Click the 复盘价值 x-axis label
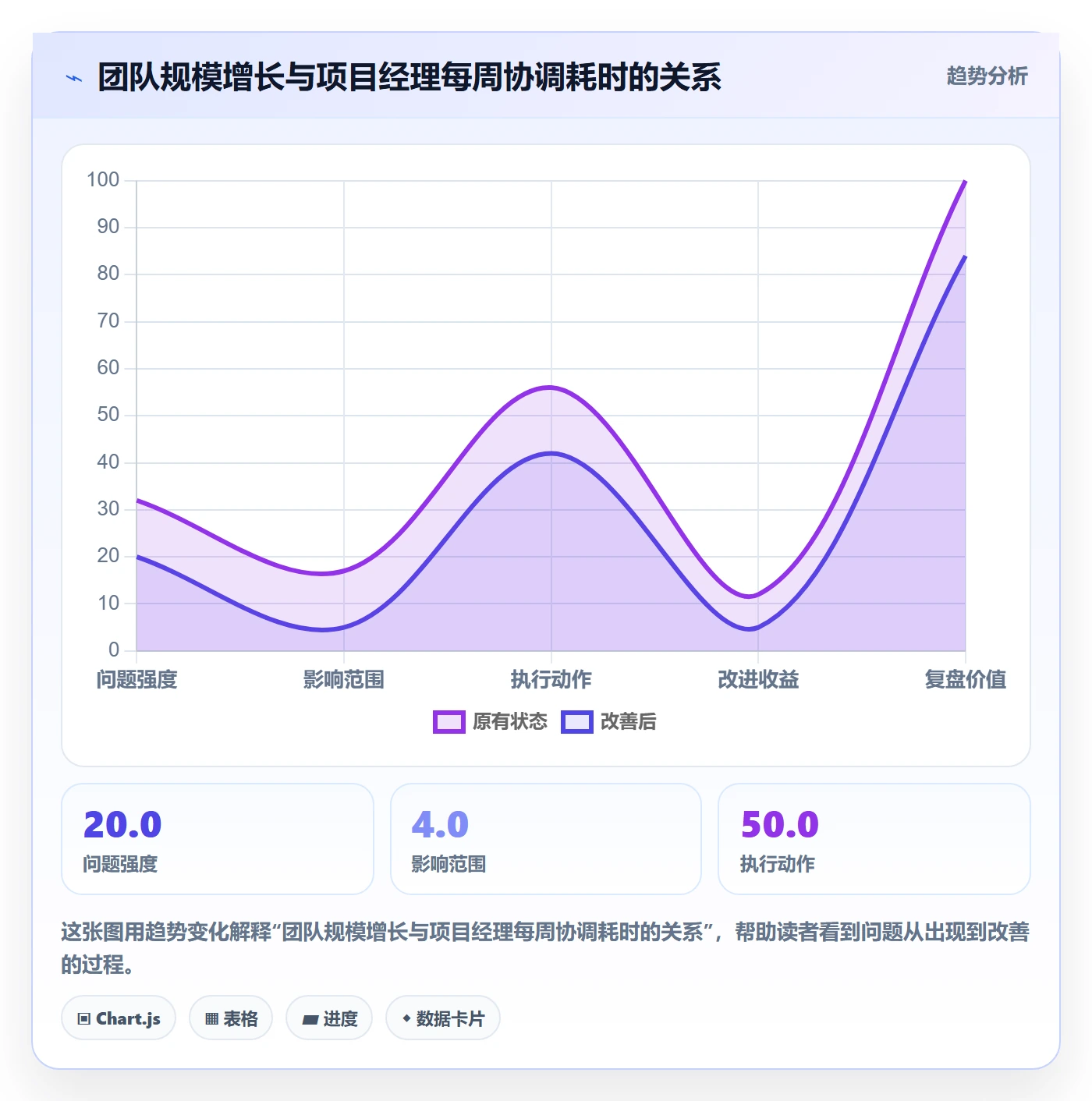The height and width of the screenshot is (1101, 1092). (966, 680)
